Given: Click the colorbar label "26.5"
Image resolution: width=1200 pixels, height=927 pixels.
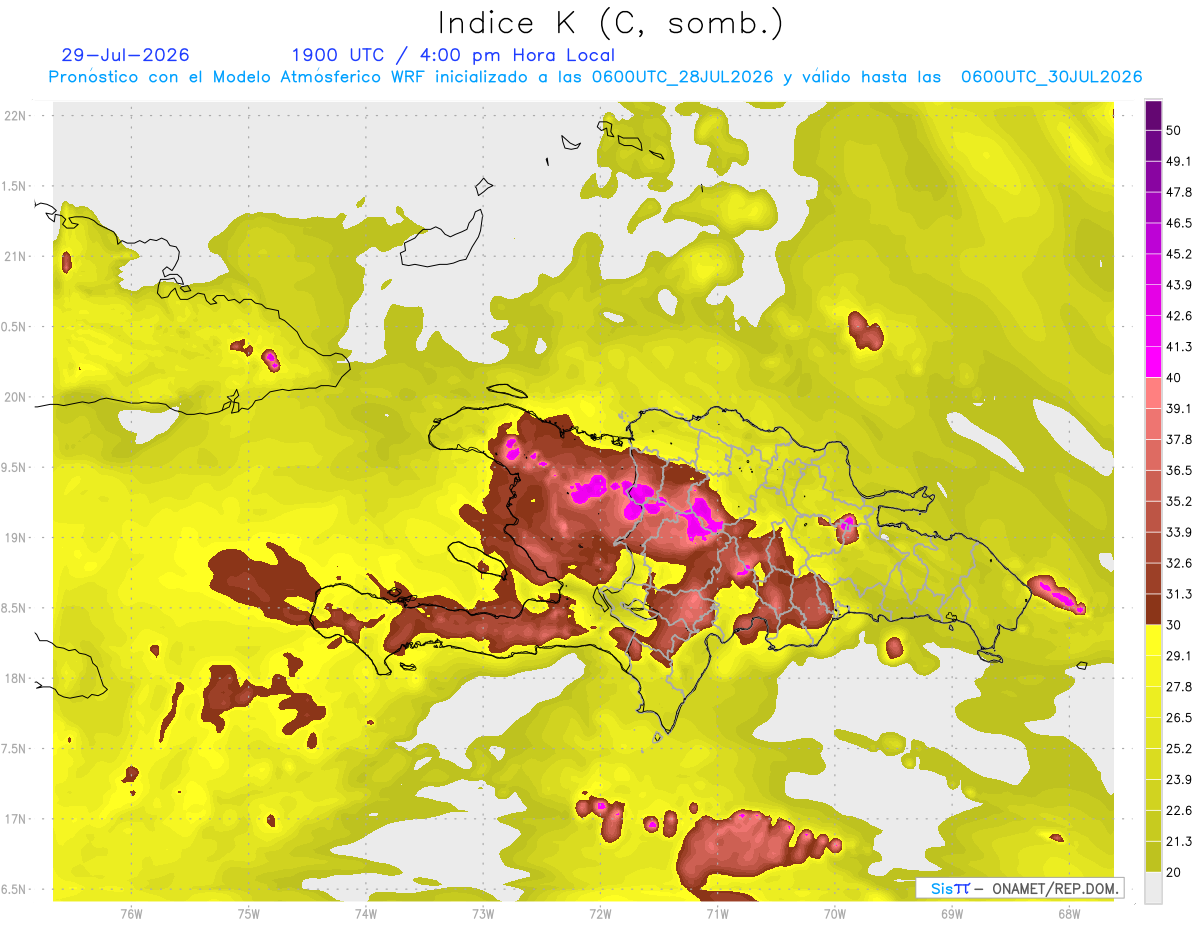Looking at the screenshot, I should (1179, 718).
